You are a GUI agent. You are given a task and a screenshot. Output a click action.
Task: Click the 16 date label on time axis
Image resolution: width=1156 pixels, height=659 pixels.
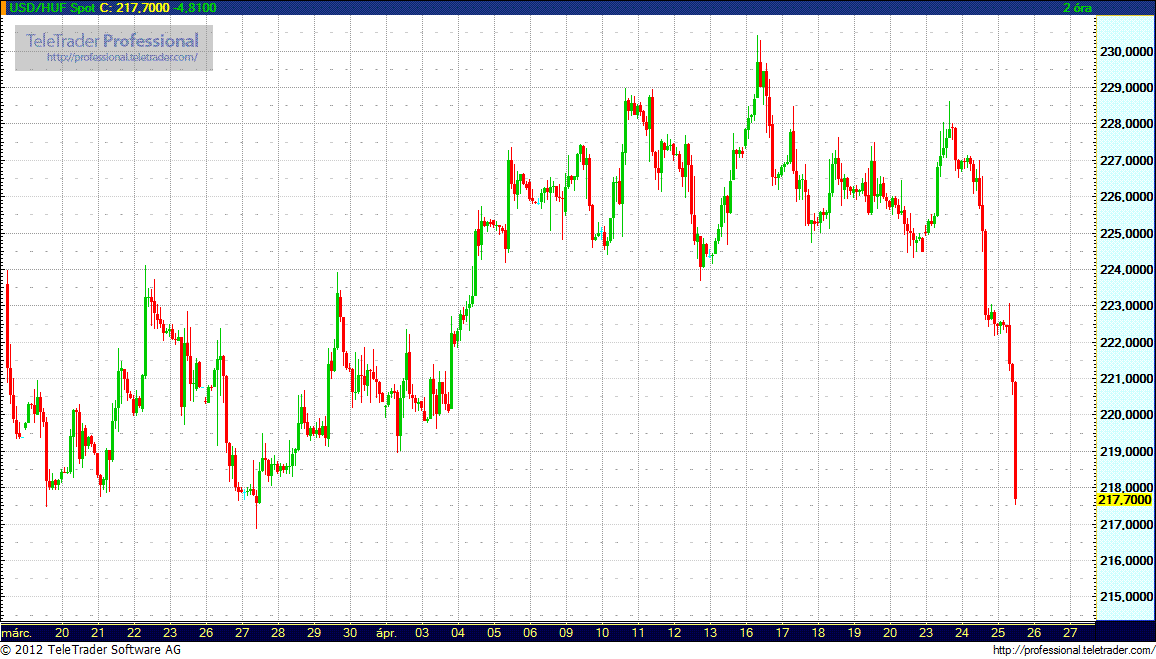[x=746, y=632]
